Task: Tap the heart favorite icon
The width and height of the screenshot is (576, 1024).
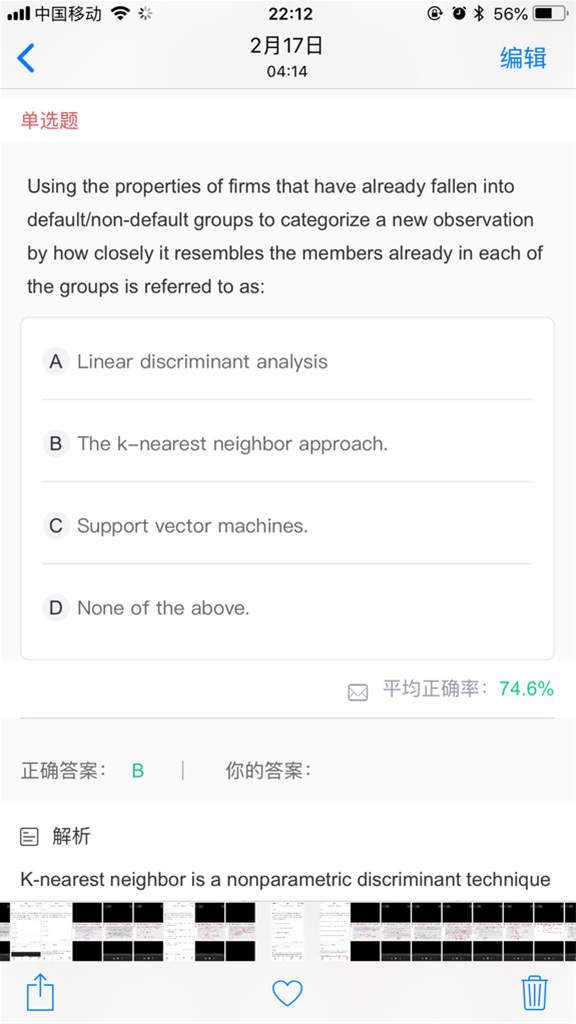Action: pos(287,993)
